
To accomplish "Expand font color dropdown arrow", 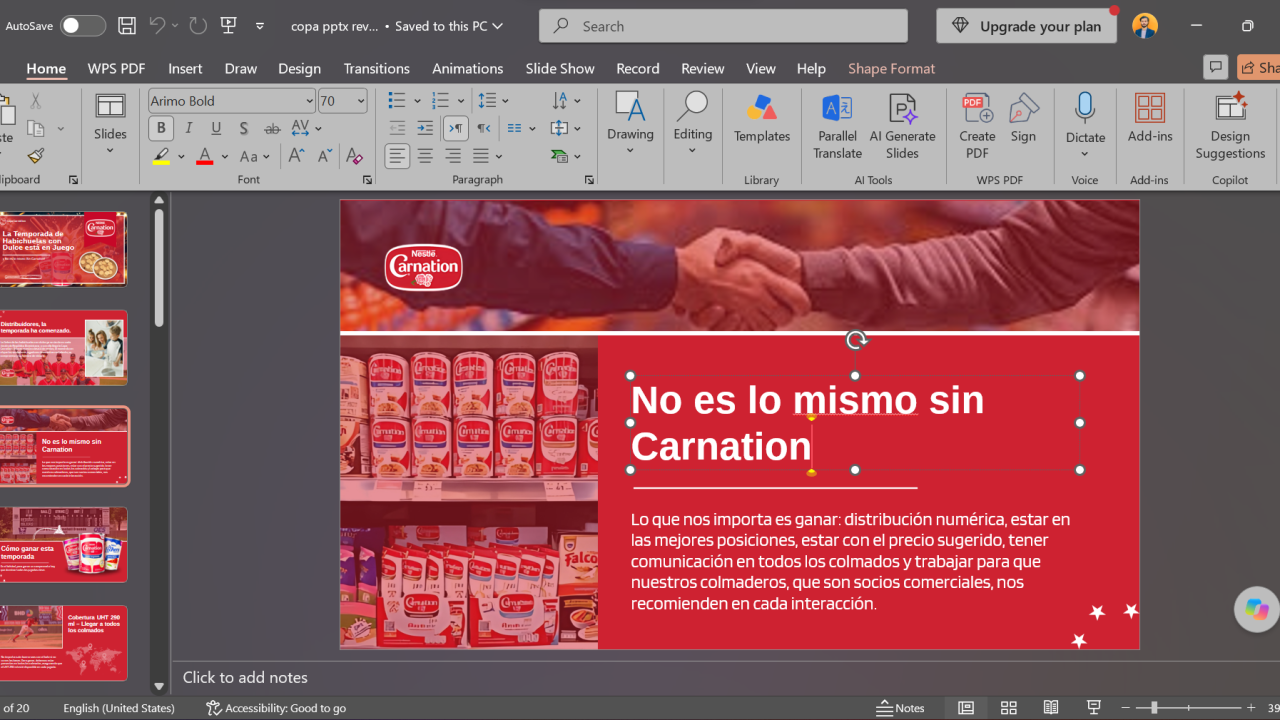I will 225,157.
